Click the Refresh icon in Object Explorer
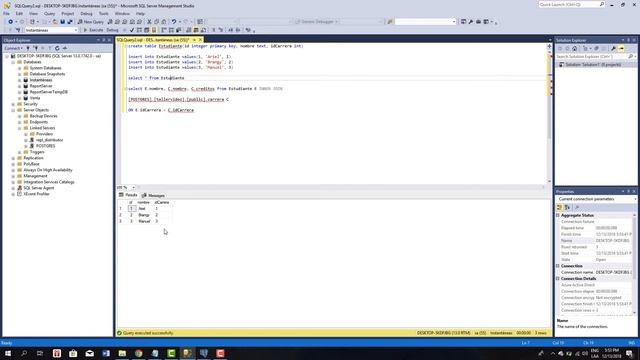Viewport: 640px width, 360px height. [57, 48]
